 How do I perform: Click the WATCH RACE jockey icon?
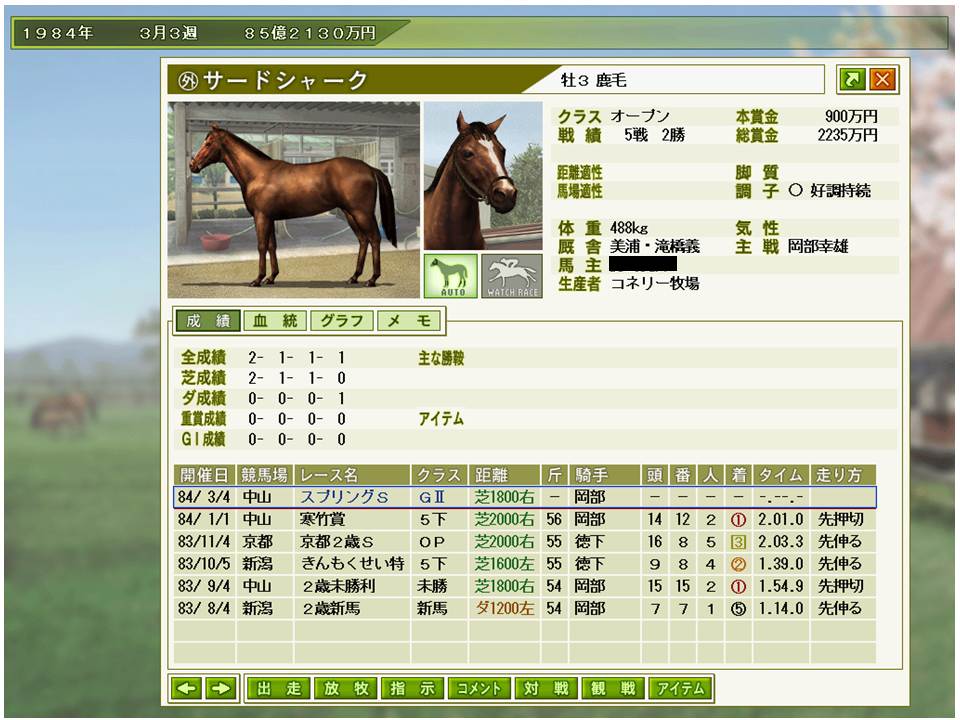point(512,276)
